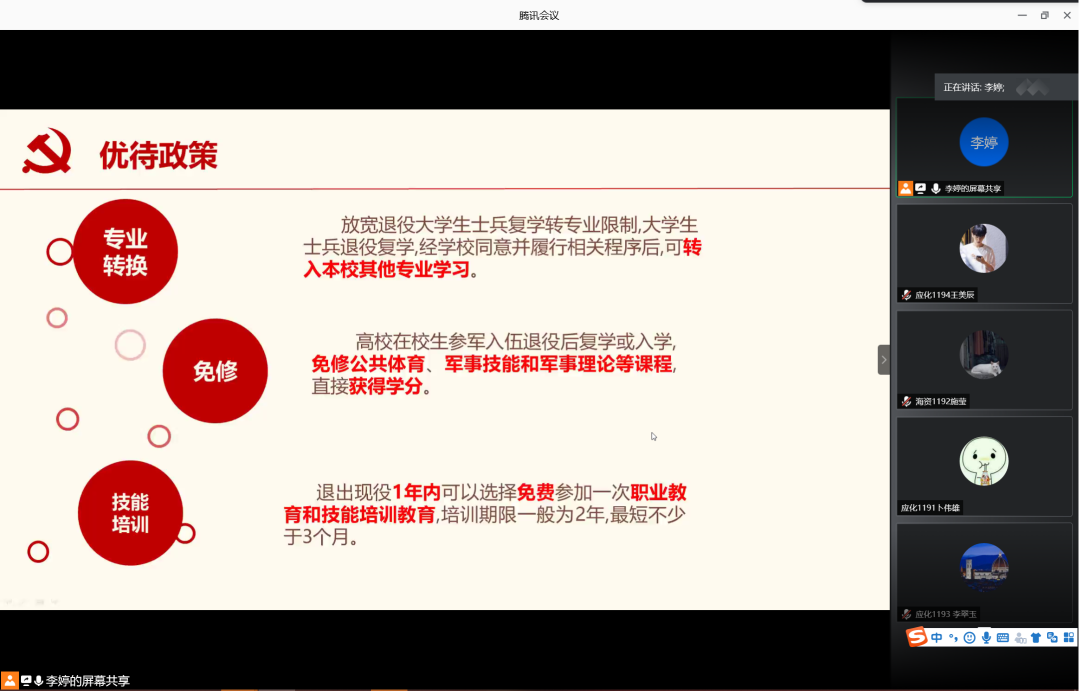This screenshot has width=1080, height=691.
Task: Select participant 应化1193 李翠玉 avatar tile
Action: (x=984, y=568)
